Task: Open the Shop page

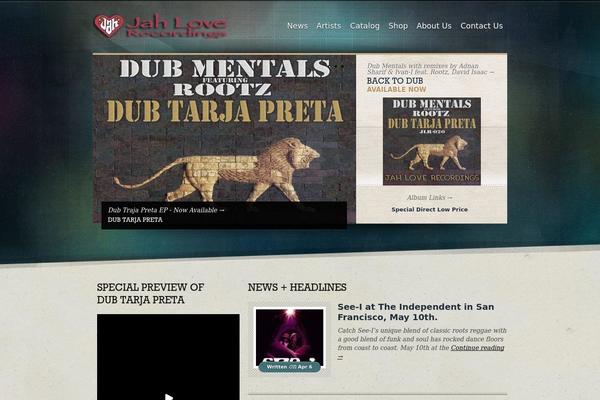Action: (x=398, y=26)
